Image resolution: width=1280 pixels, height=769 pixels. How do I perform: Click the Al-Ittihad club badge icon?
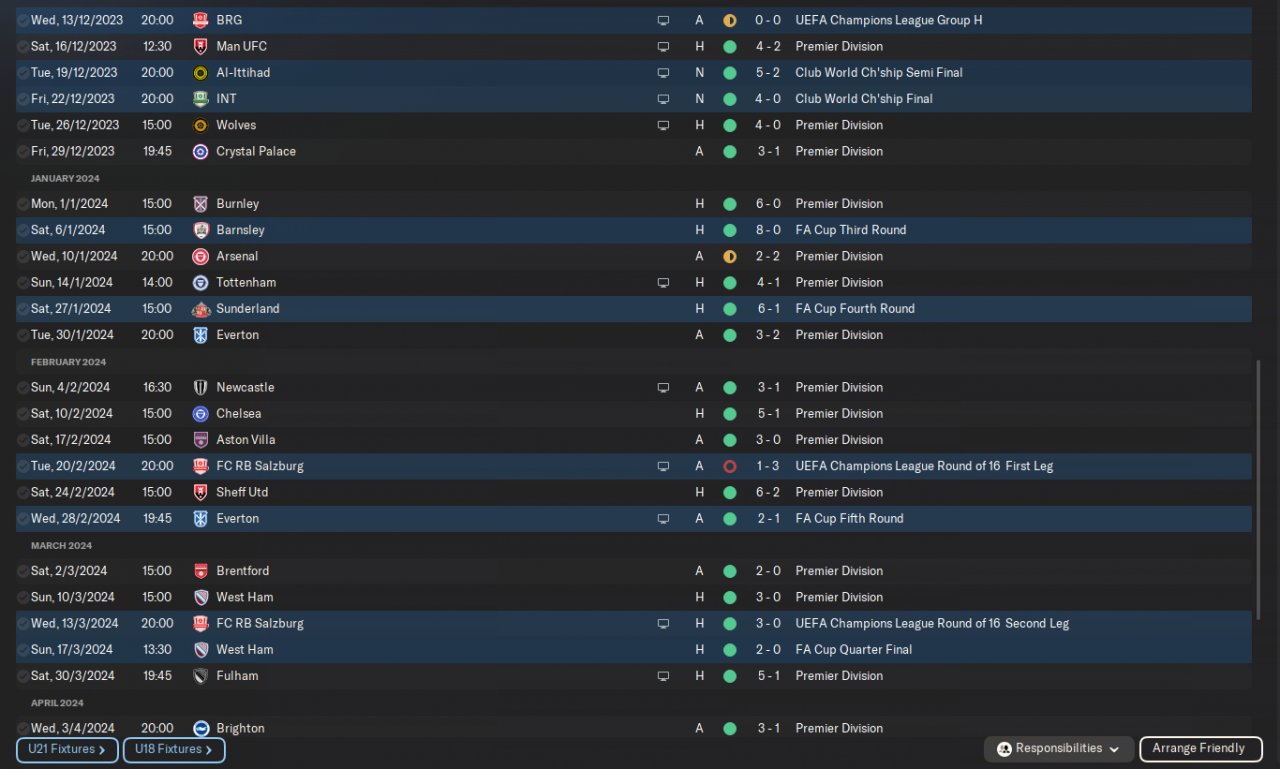coord(200,72)
